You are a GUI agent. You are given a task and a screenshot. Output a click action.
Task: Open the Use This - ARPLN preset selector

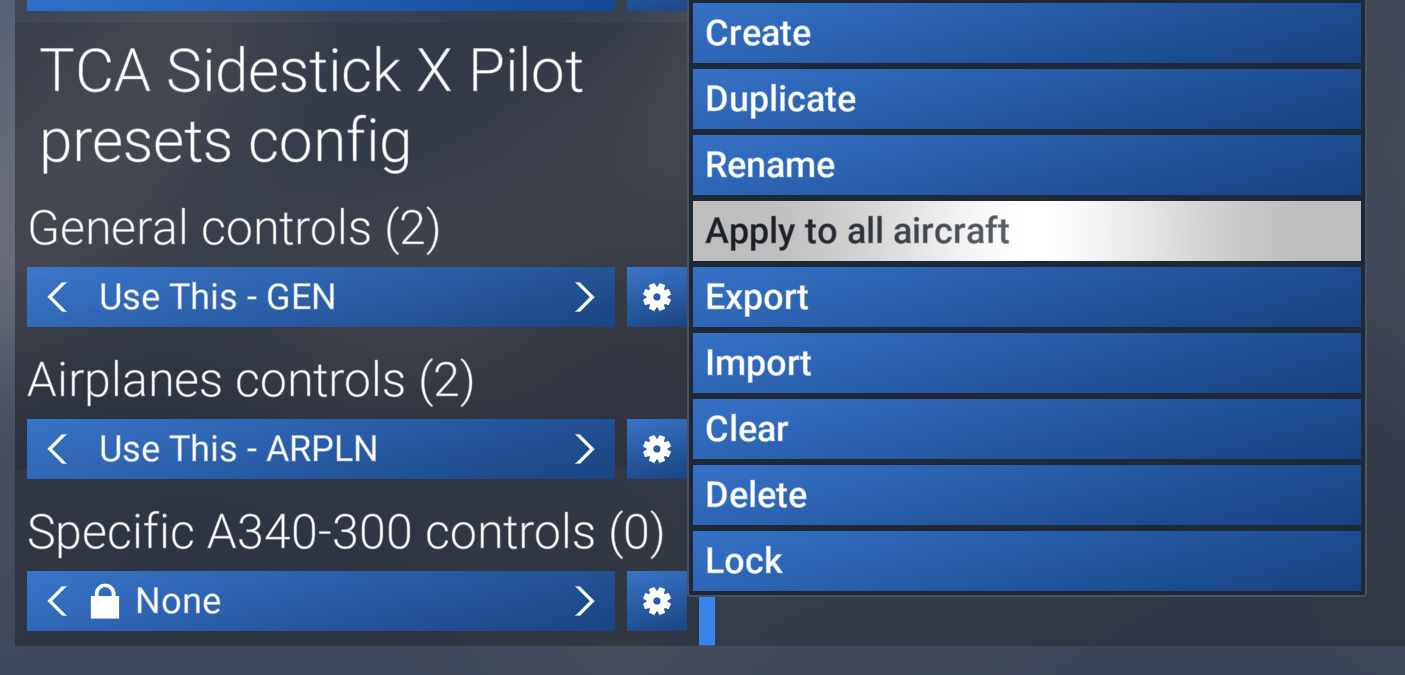pyautogui.click(x=320, y=449)
